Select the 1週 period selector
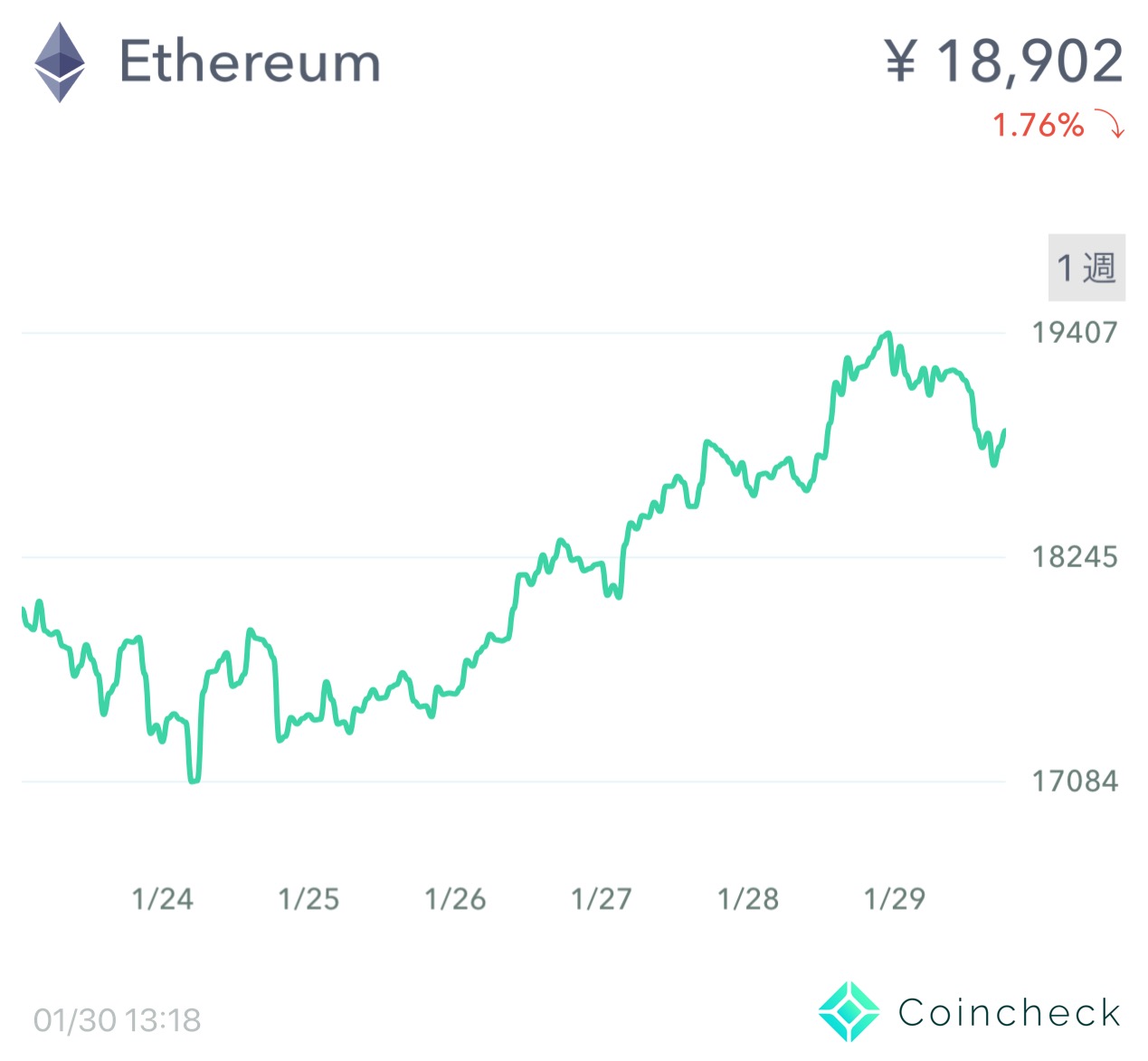The height and width of the screenshot is (1061, 1148). pos(1086,268)
